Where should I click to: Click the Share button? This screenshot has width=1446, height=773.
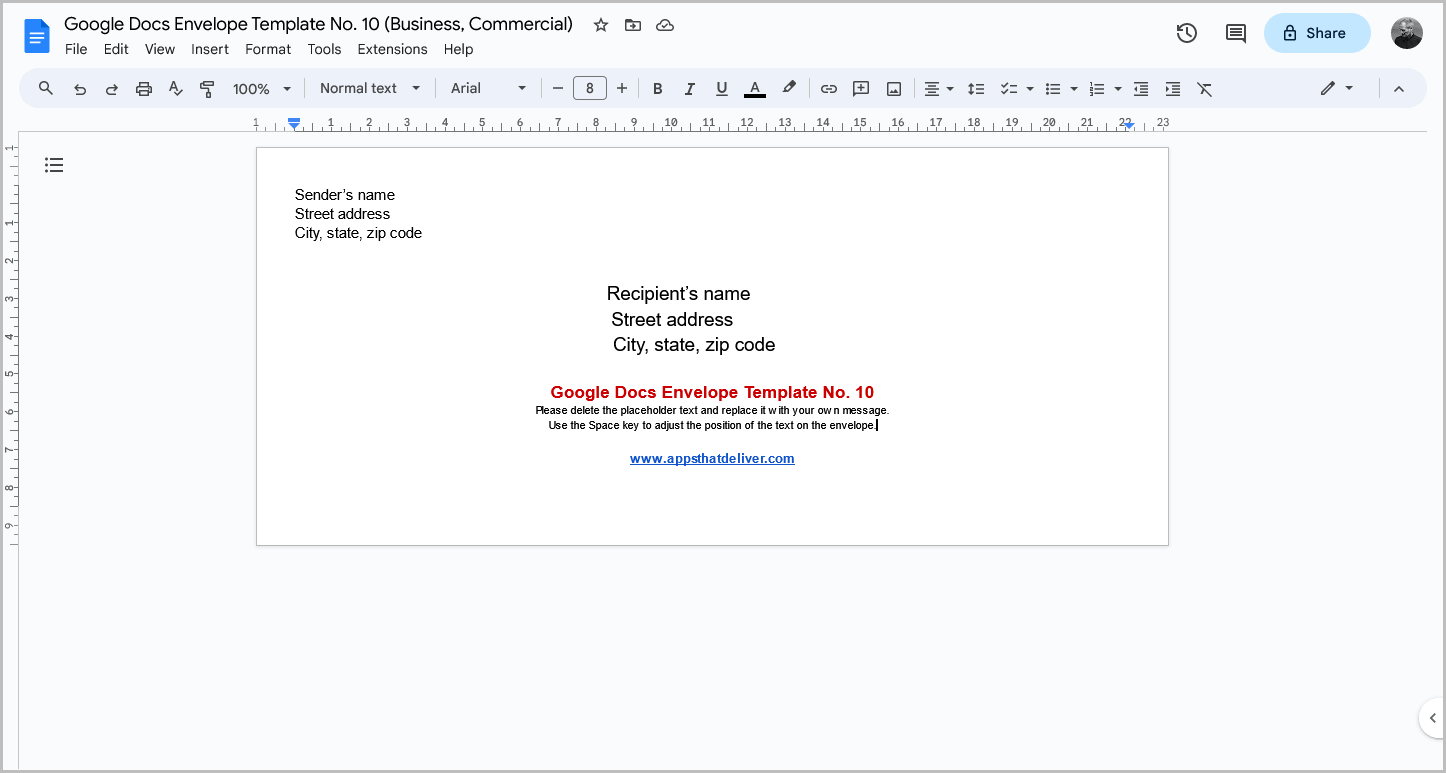[1317, 33]
